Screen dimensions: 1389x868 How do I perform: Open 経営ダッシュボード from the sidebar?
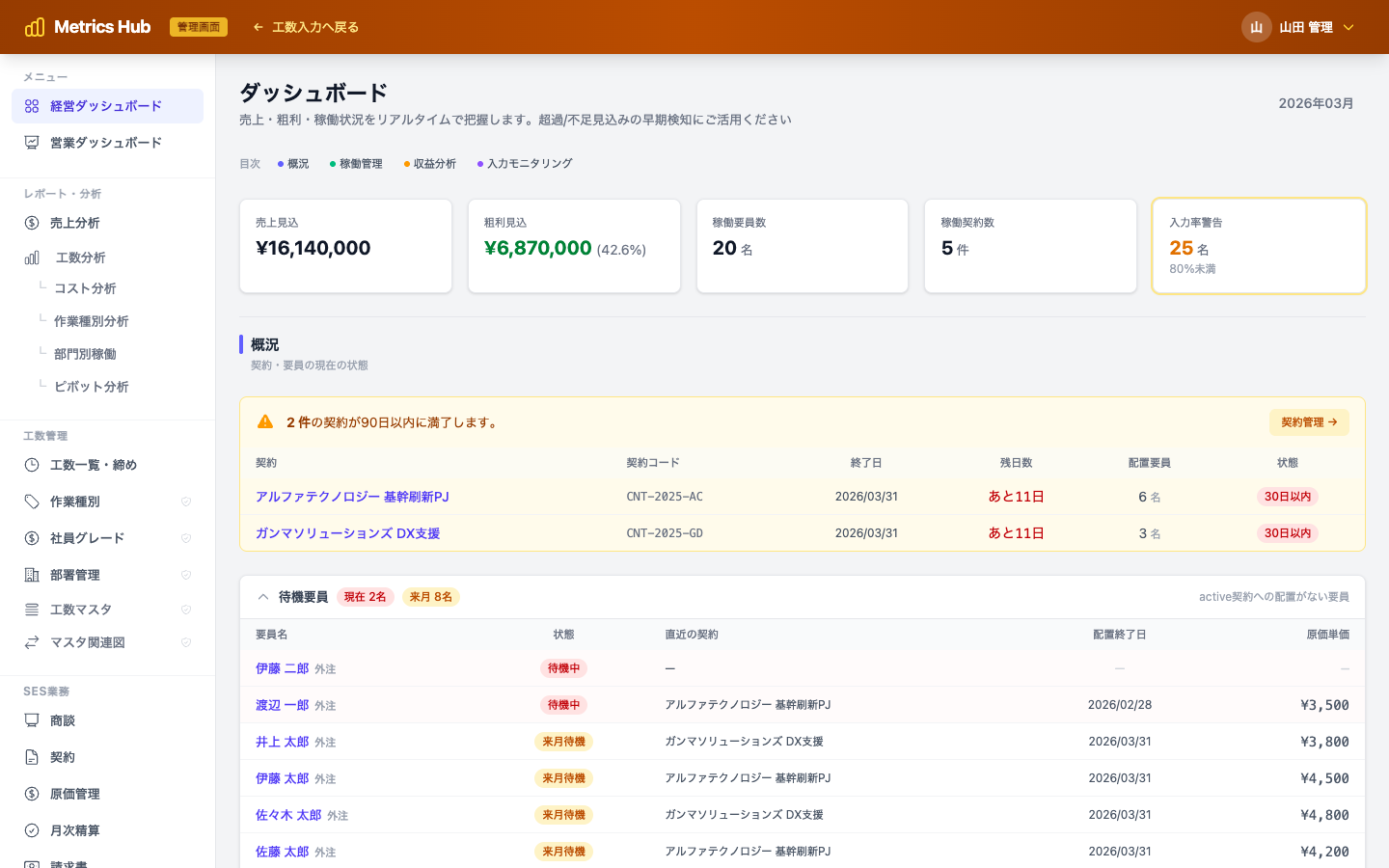pos(106,106)
